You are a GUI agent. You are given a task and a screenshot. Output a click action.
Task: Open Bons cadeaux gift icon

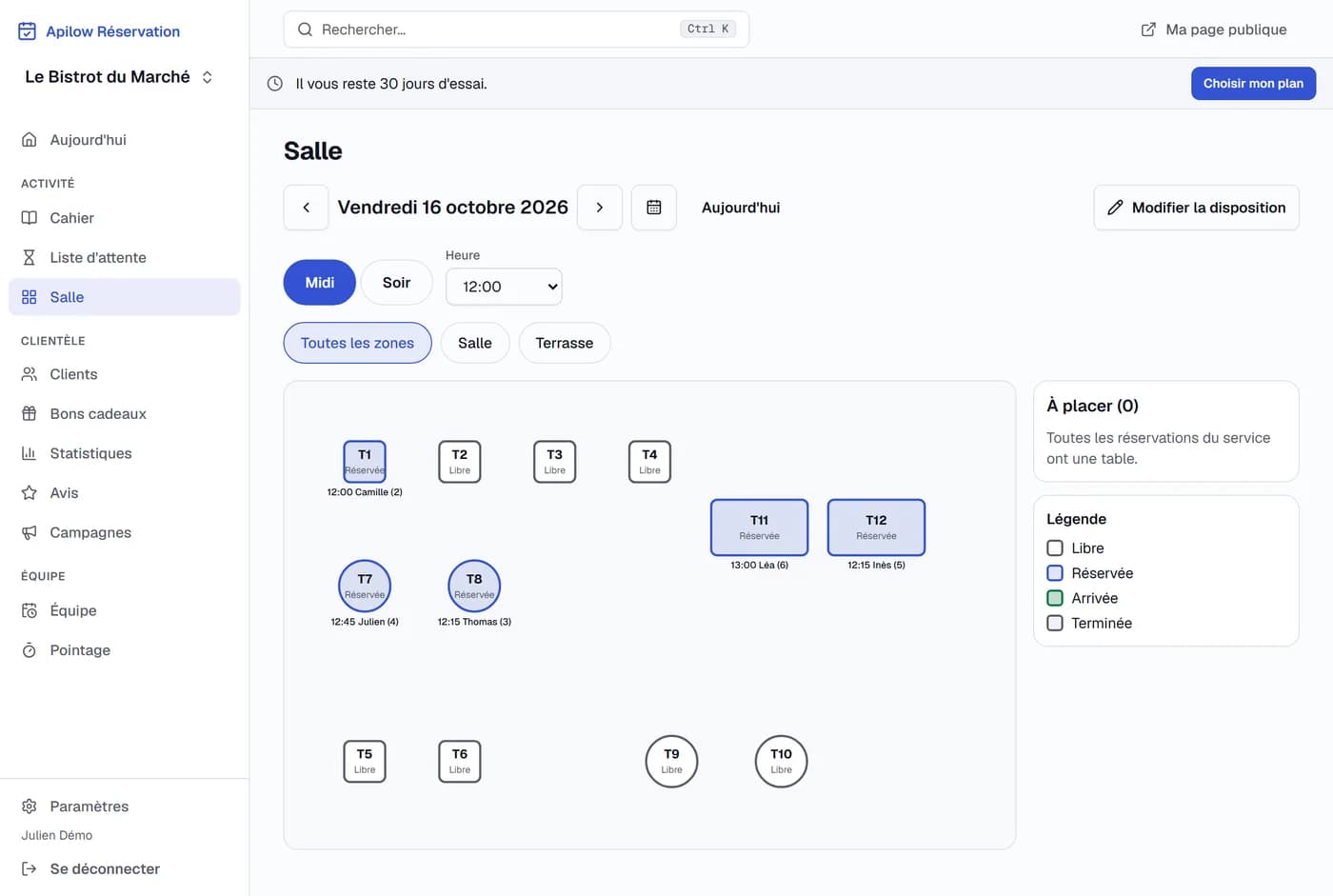[x=30, y=414]
